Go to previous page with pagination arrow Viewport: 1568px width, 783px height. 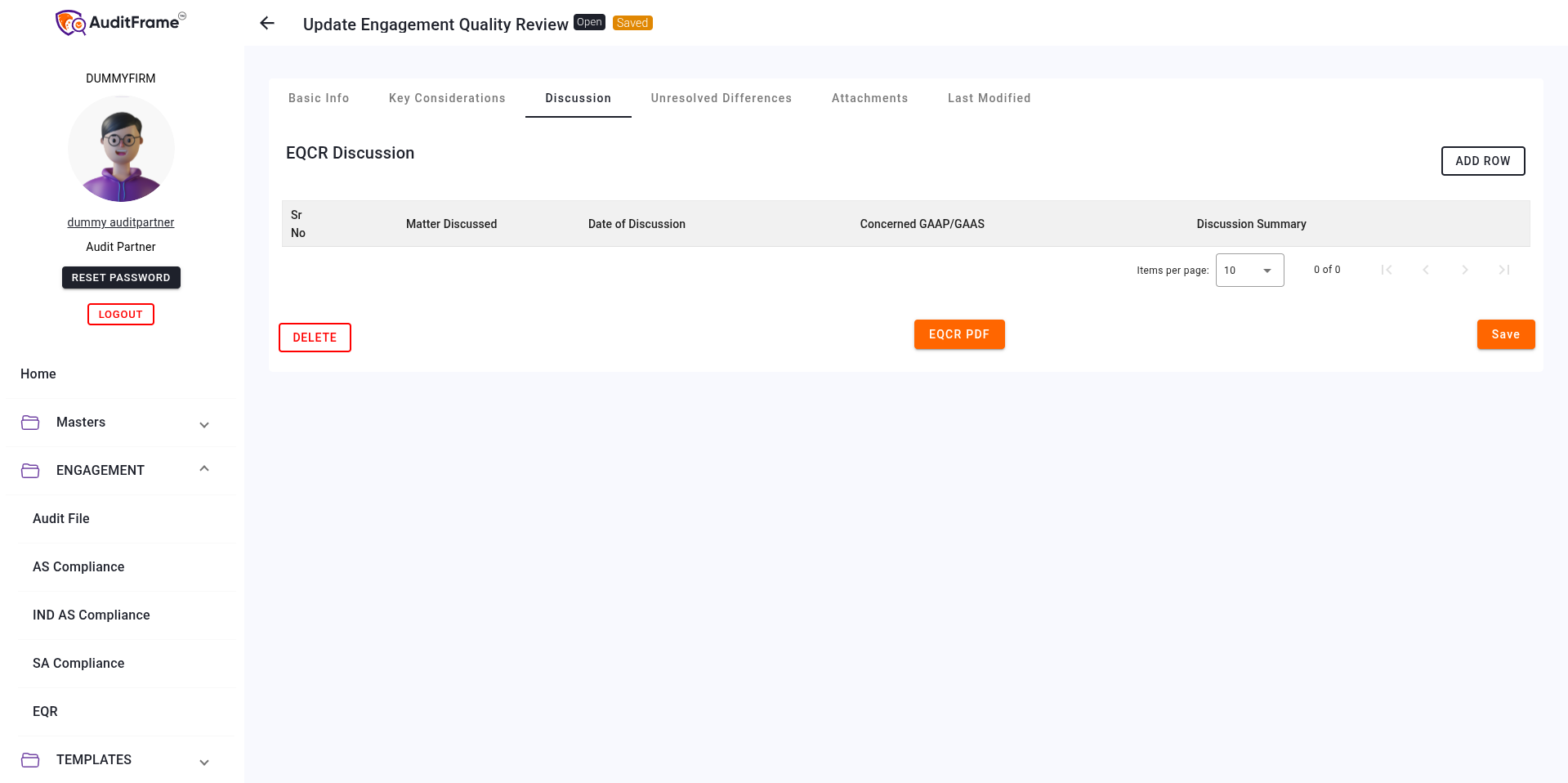point(1426,269)
